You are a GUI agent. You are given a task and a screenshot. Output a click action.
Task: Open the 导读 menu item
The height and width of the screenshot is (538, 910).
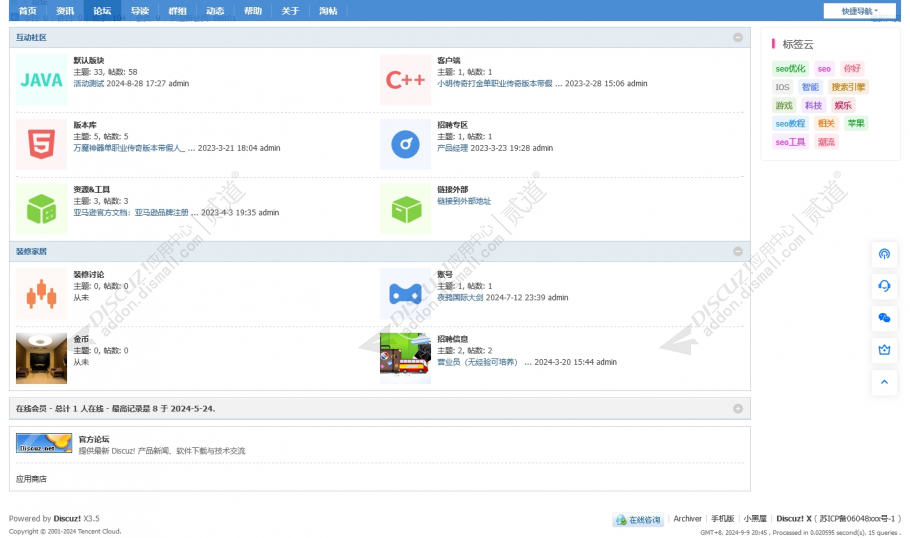tap(140, 10)
